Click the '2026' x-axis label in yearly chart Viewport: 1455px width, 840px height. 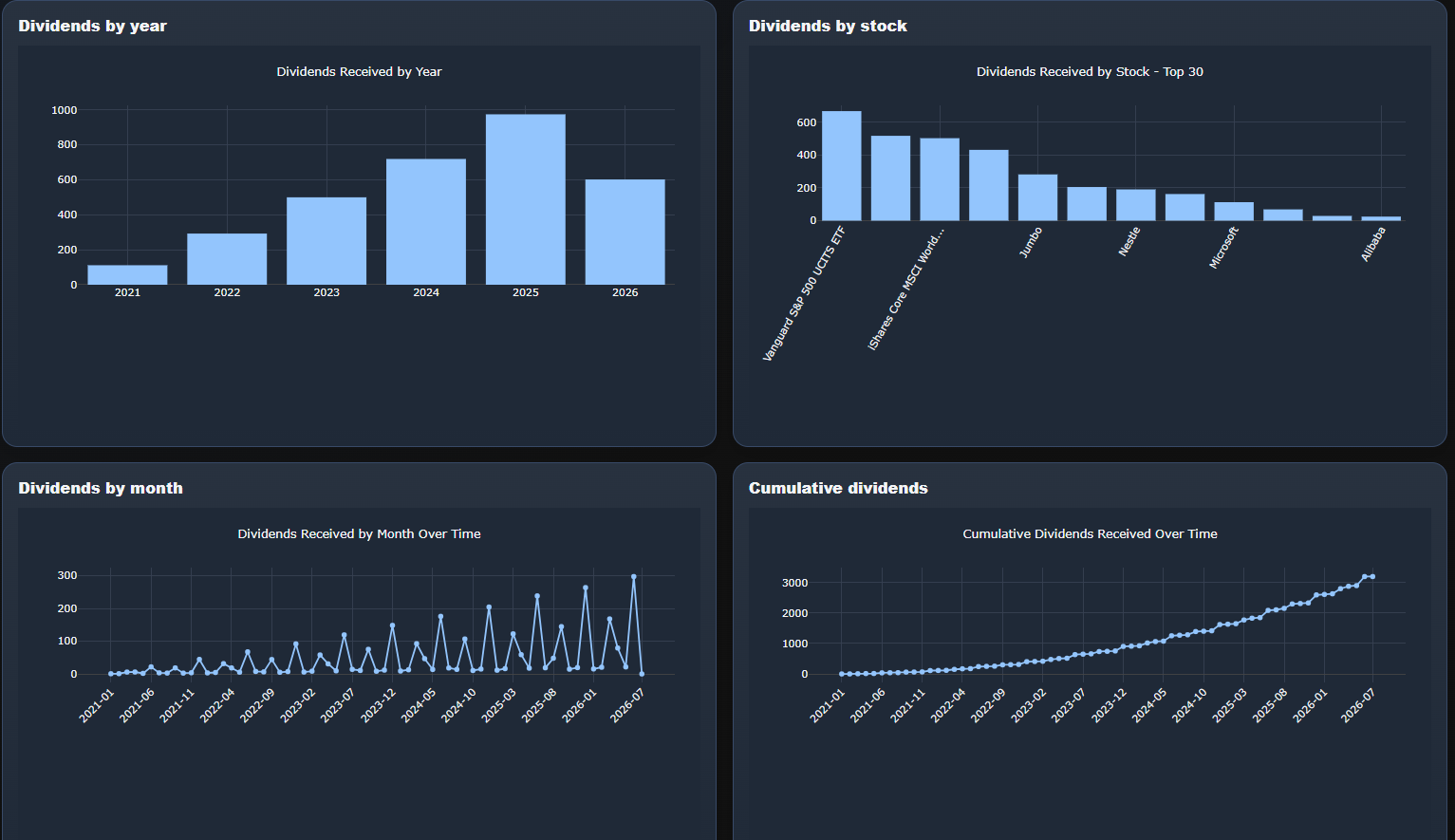tap(625, 292)
